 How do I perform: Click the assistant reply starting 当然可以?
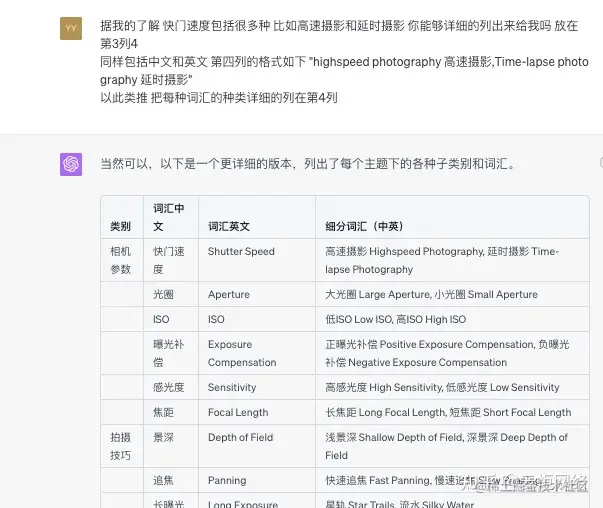click(308, 164)
